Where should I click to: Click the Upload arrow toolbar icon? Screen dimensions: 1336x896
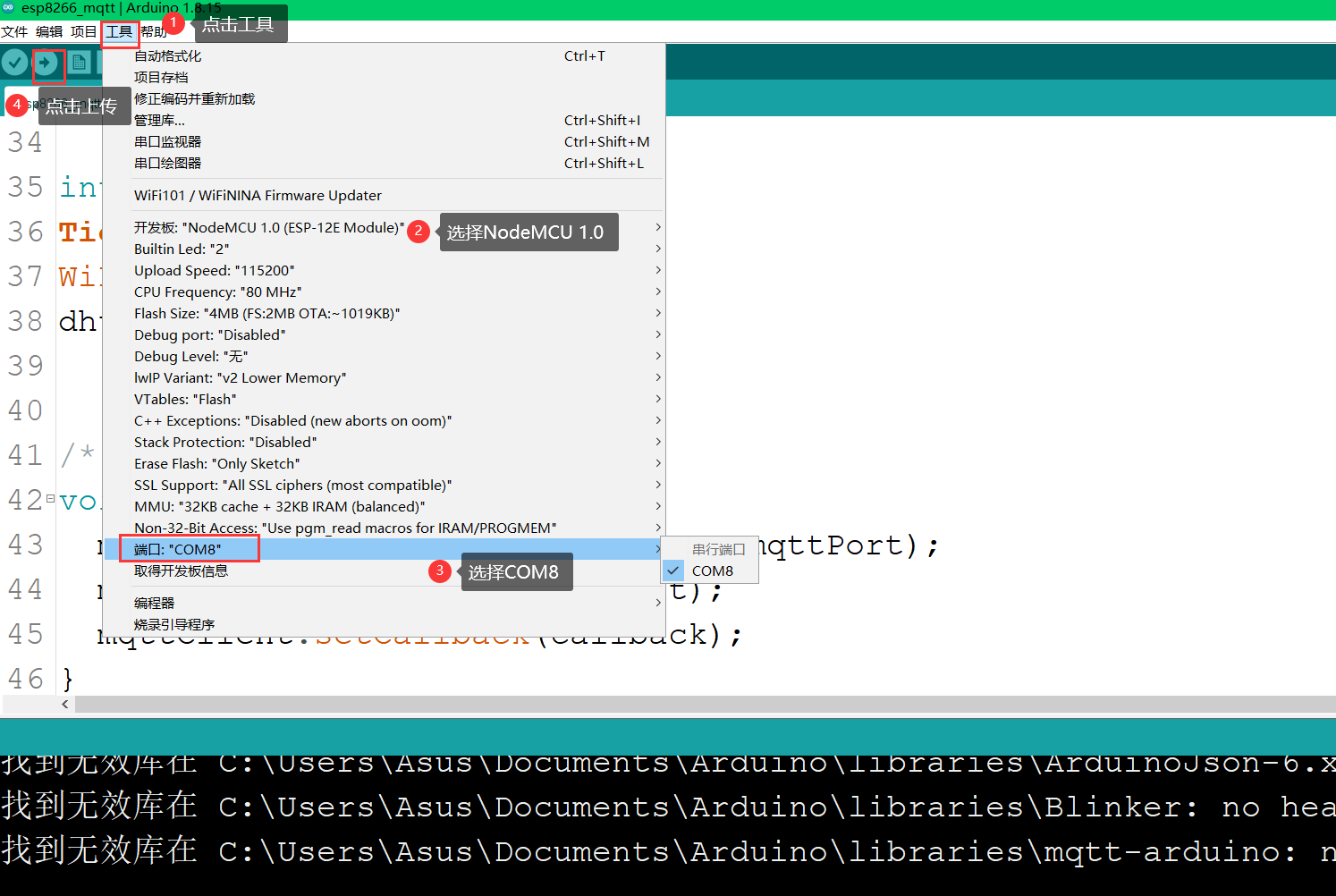pyautogui.click(x=46, y=63)
